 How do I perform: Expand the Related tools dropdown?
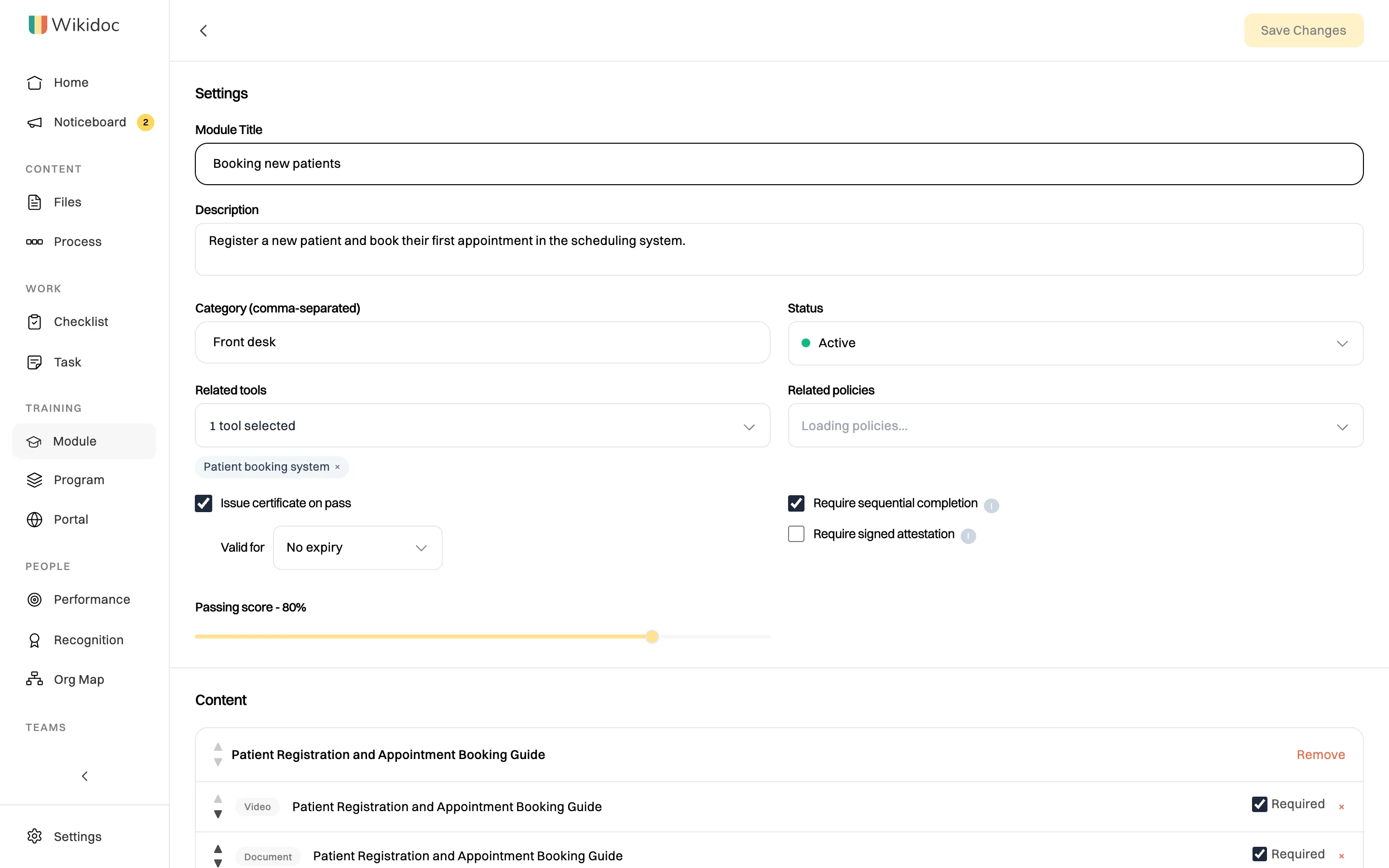(482, 425)
